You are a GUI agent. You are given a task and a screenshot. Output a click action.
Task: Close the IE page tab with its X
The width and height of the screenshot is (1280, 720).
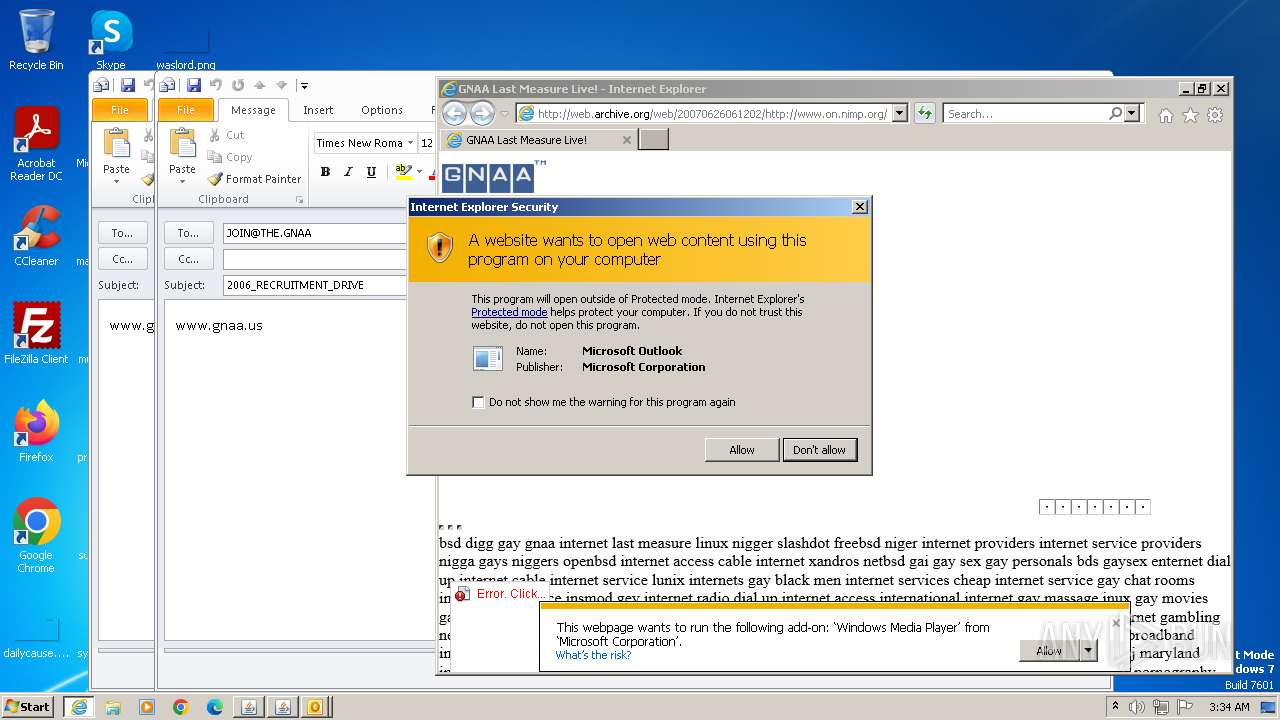click(627, 140)
